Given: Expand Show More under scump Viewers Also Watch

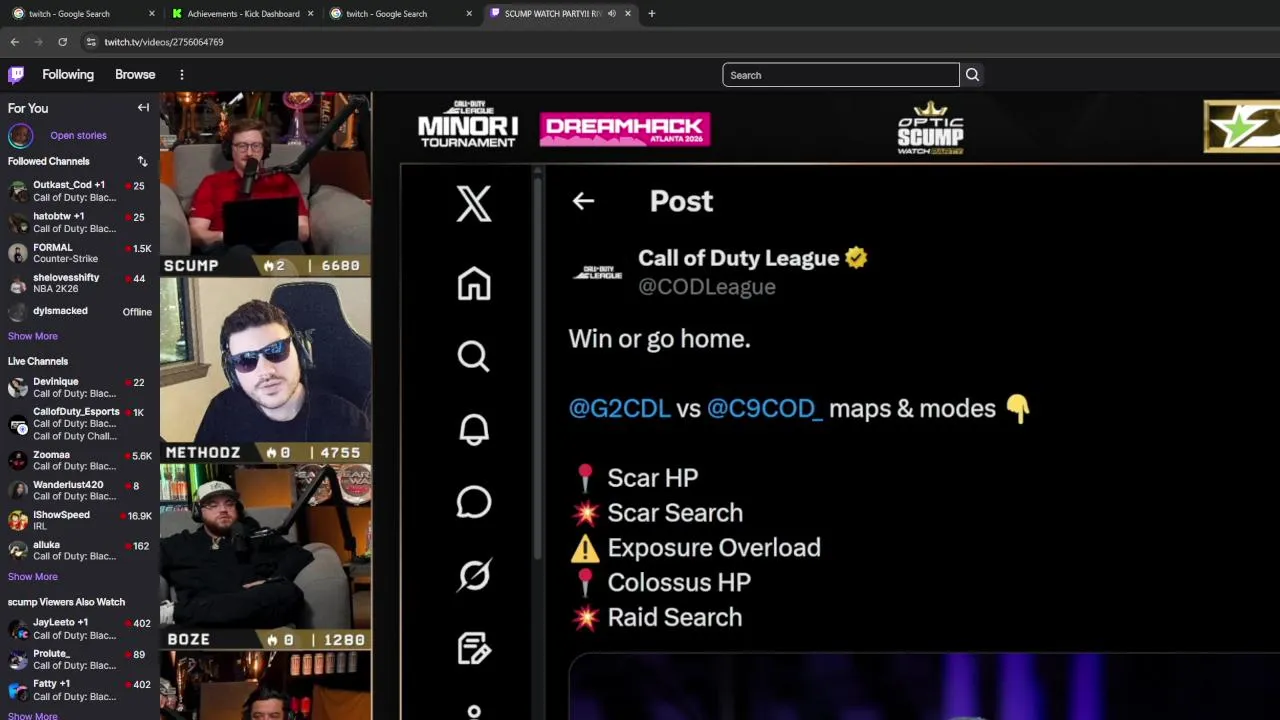Looking at the screenshot, I should pyautogui.click(x=33, y=715).
